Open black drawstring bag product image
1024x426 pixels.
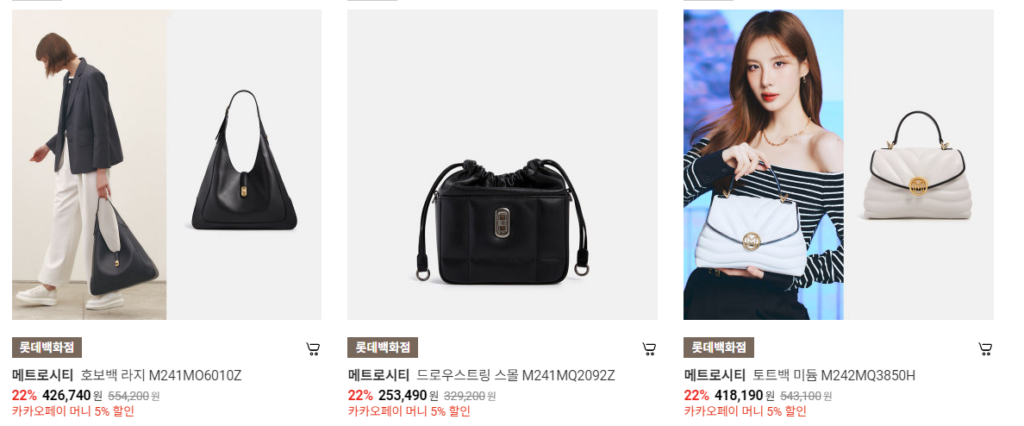click(502, 164)
